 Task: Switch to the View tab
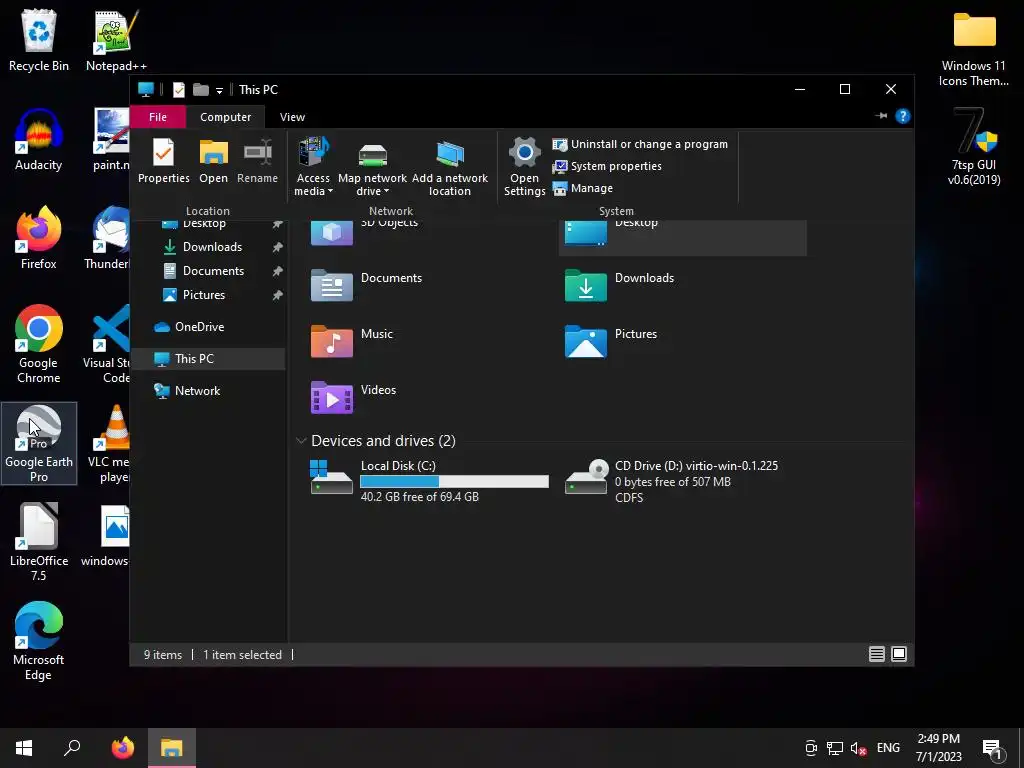(292, 117)
